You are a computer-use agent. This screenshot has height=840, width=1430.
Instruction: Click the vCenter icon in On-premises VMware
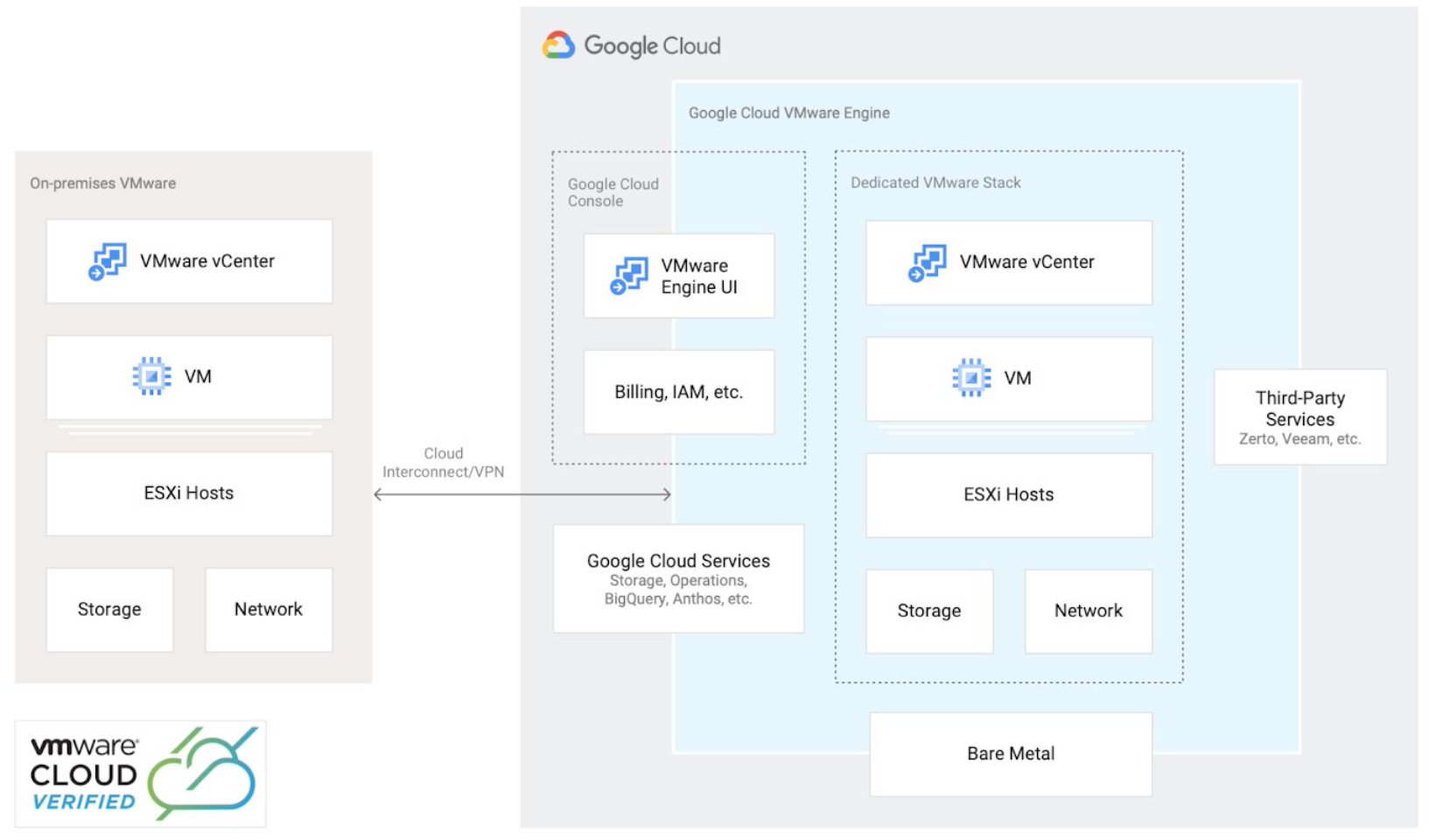[108, 262]
